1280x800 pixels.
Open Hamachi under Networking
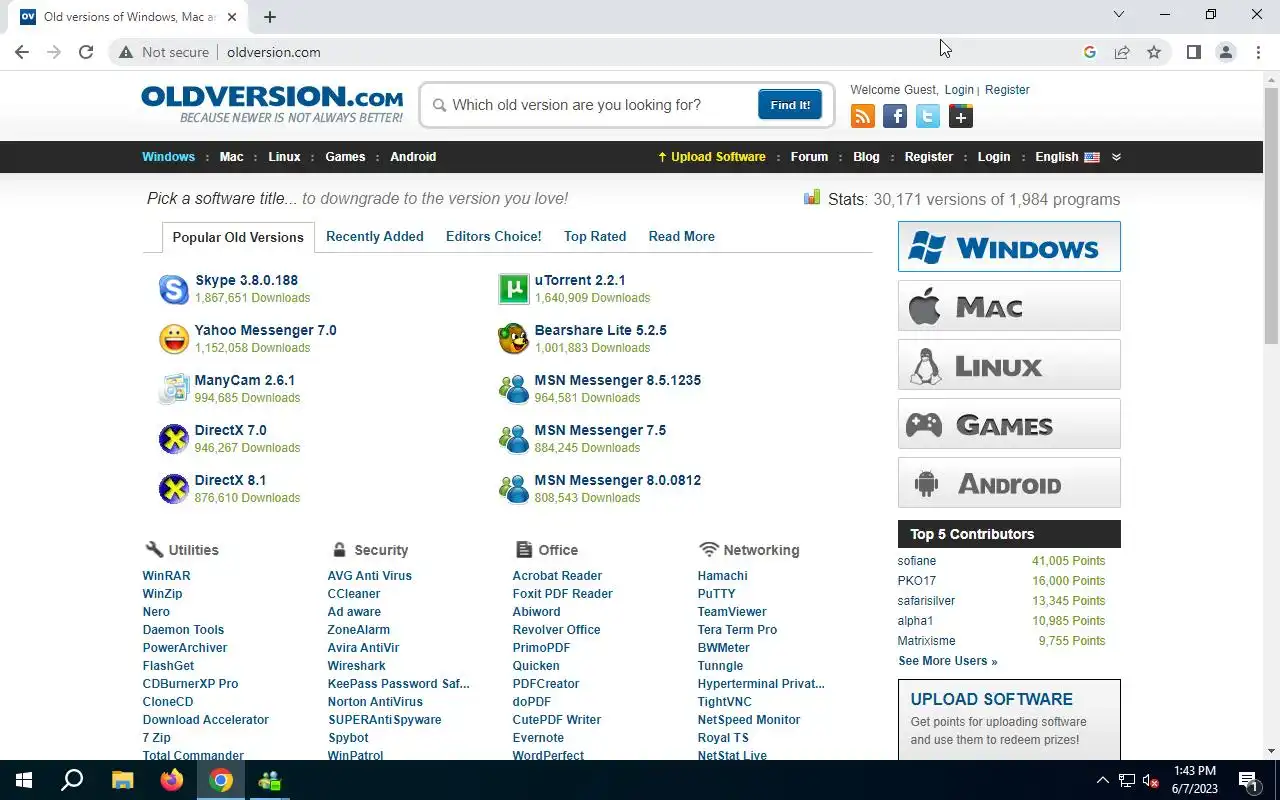(x=722, y=576)
